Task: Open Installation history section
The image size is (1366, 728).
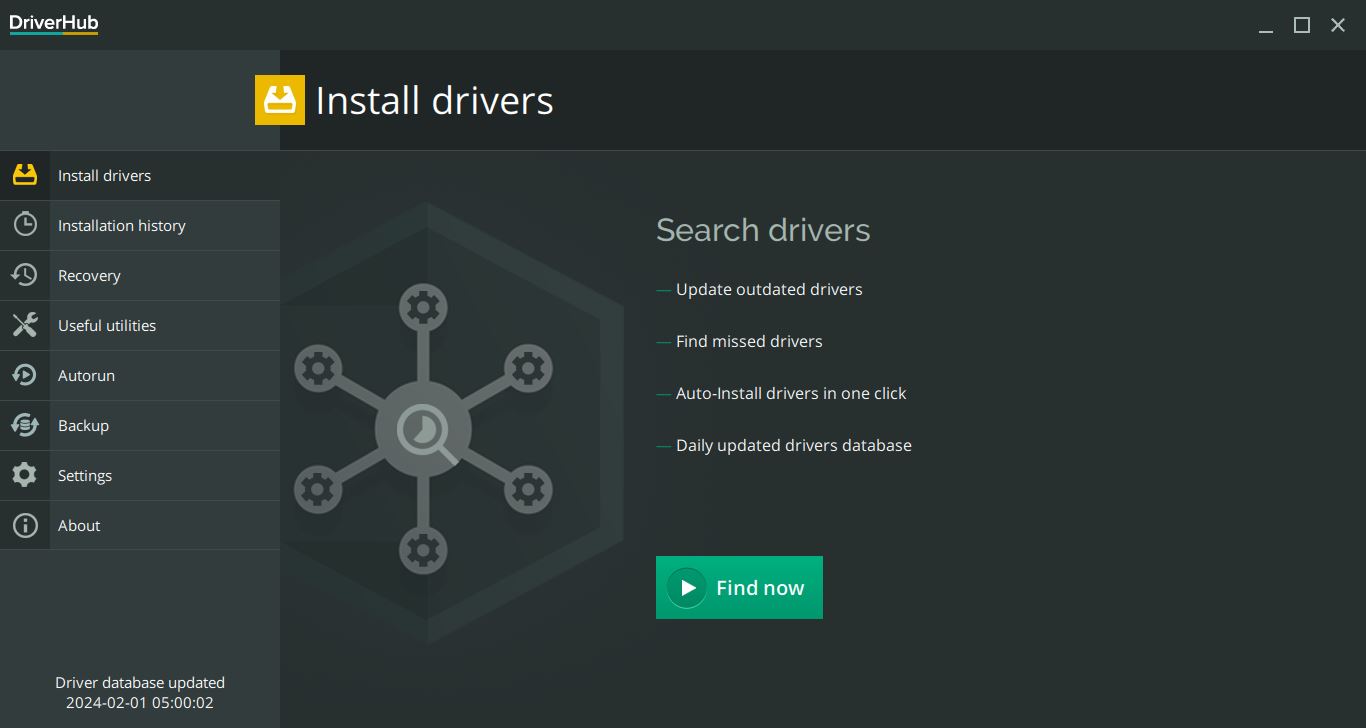Action: 140,225
